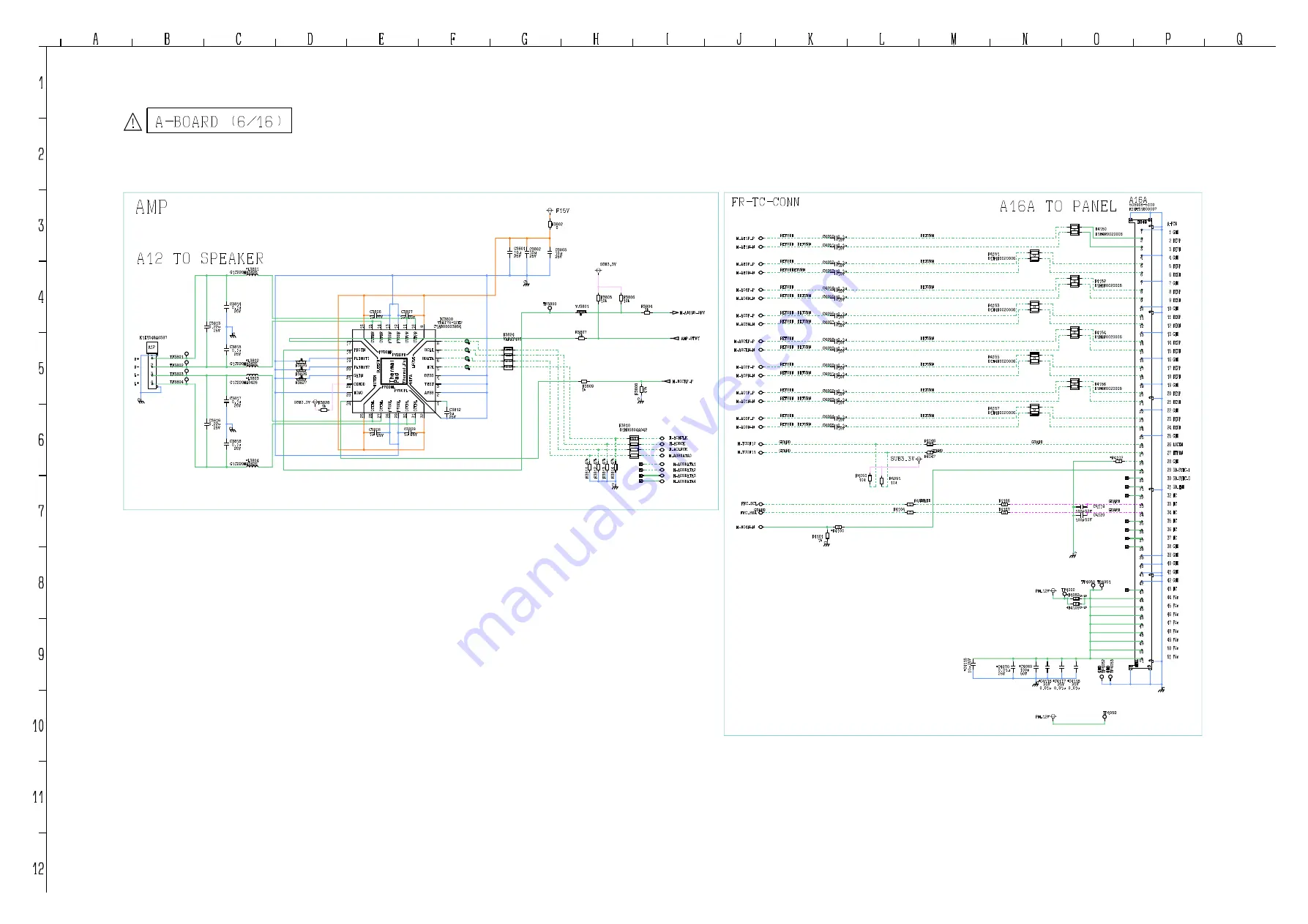Image resolution: width=1308 pixels, height=924 pixels.
Task: Click the R4156 filter component symbol
Action: (x=1075, y=383)
